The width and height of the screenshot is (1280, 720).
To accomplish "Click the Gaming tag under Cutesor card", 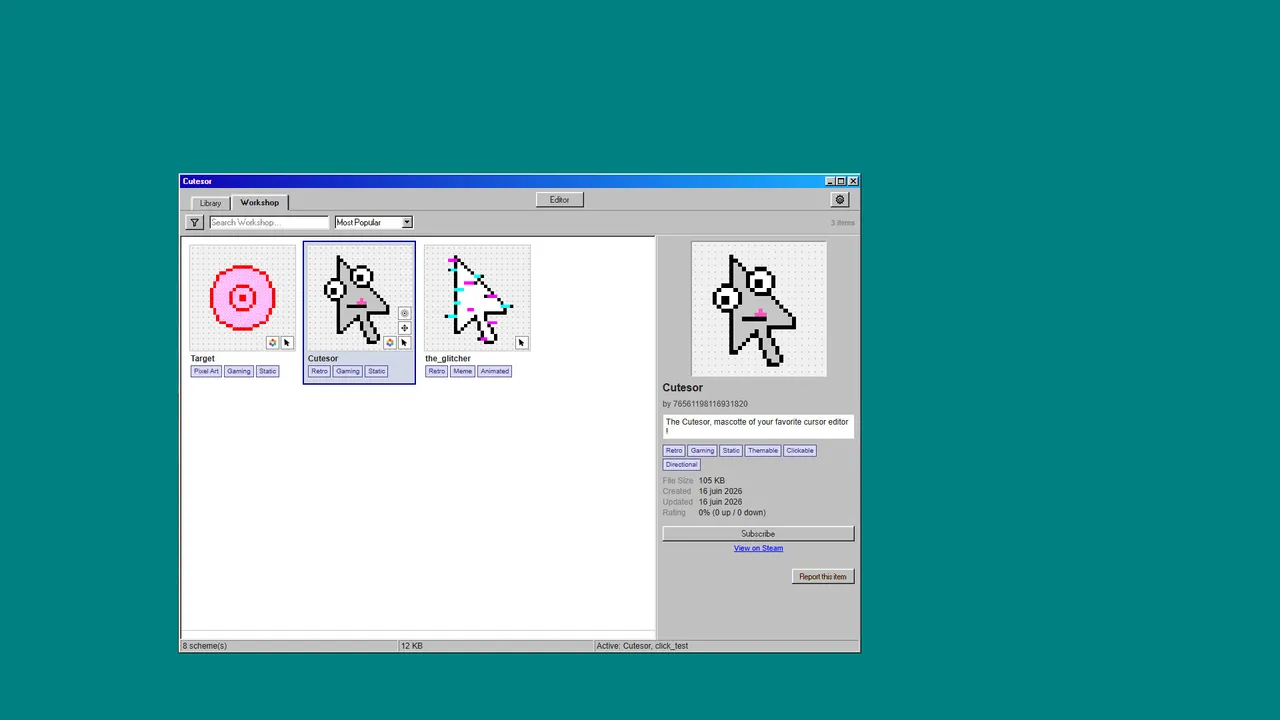I will tap(347, 371).
